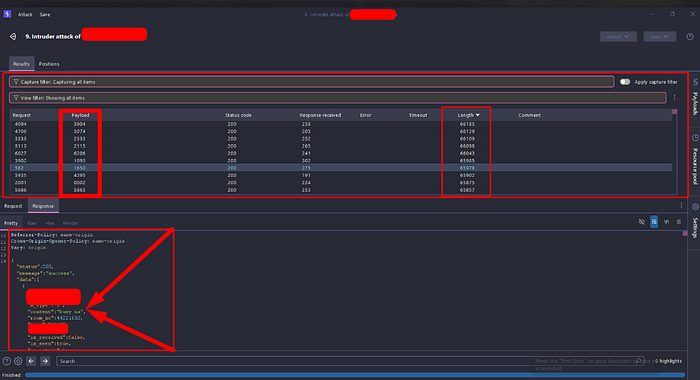700x380 pixels.
Task: Switch to the Request tab
Action: pos(13,206)
